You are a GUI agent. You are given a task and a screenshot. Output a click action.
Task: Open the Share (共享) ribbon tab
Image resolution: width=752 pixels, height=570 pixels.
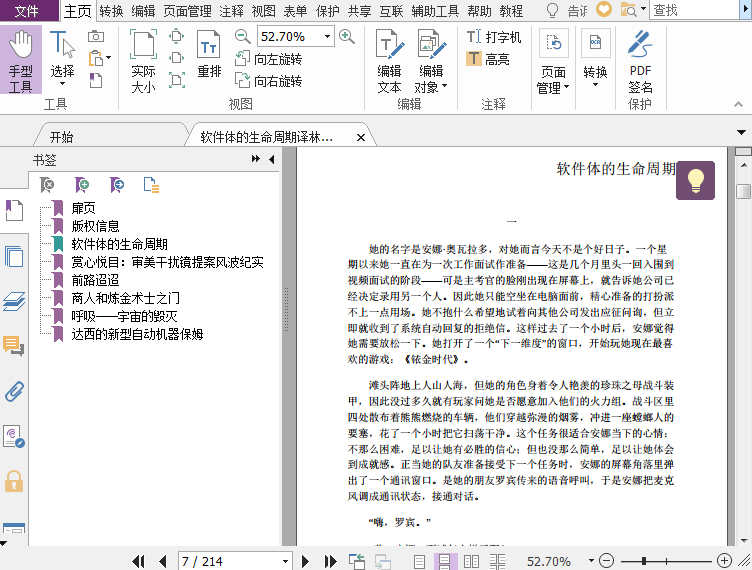click(x=359, y=11)
